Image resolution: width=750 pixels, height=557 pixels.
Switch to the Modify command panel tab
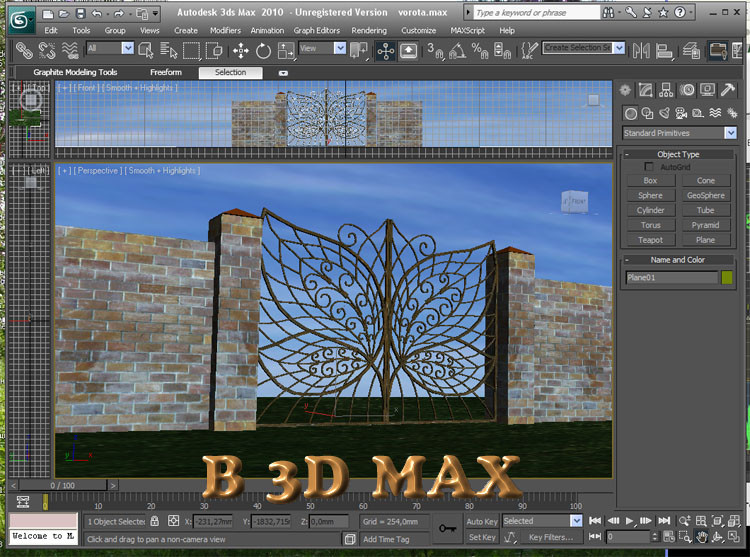point(645,90)
